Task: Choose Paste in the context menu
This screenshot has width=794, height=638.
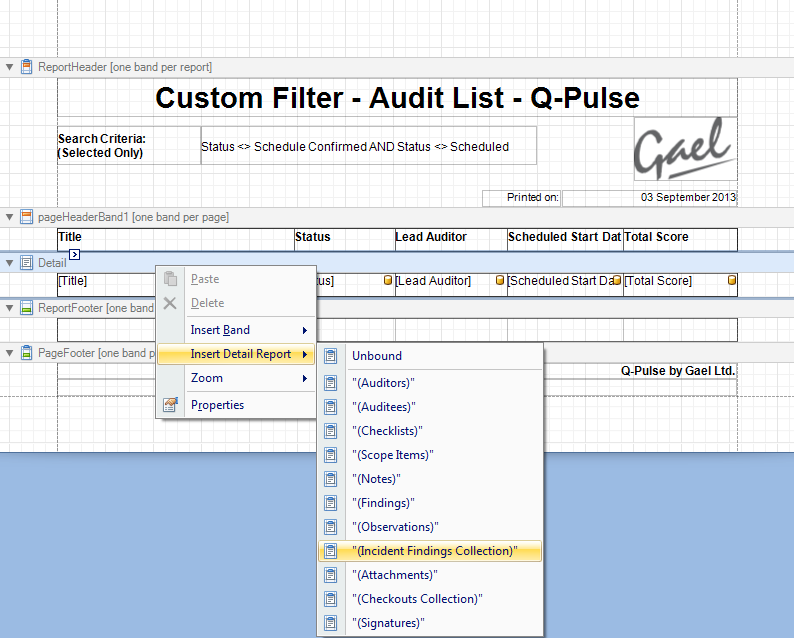Action: tap(236, 279)
